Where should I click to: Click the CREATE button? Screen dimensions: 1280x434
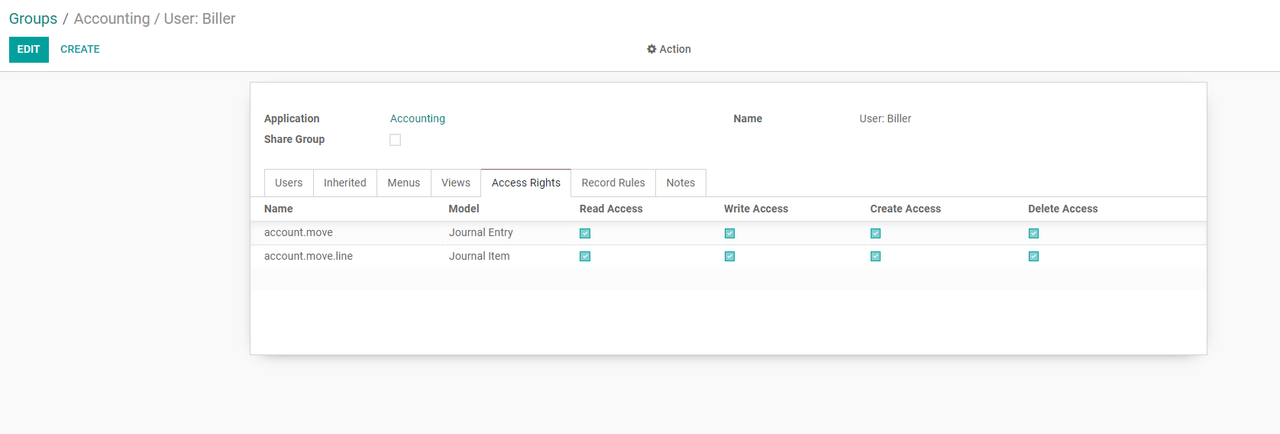click(80, 49)
